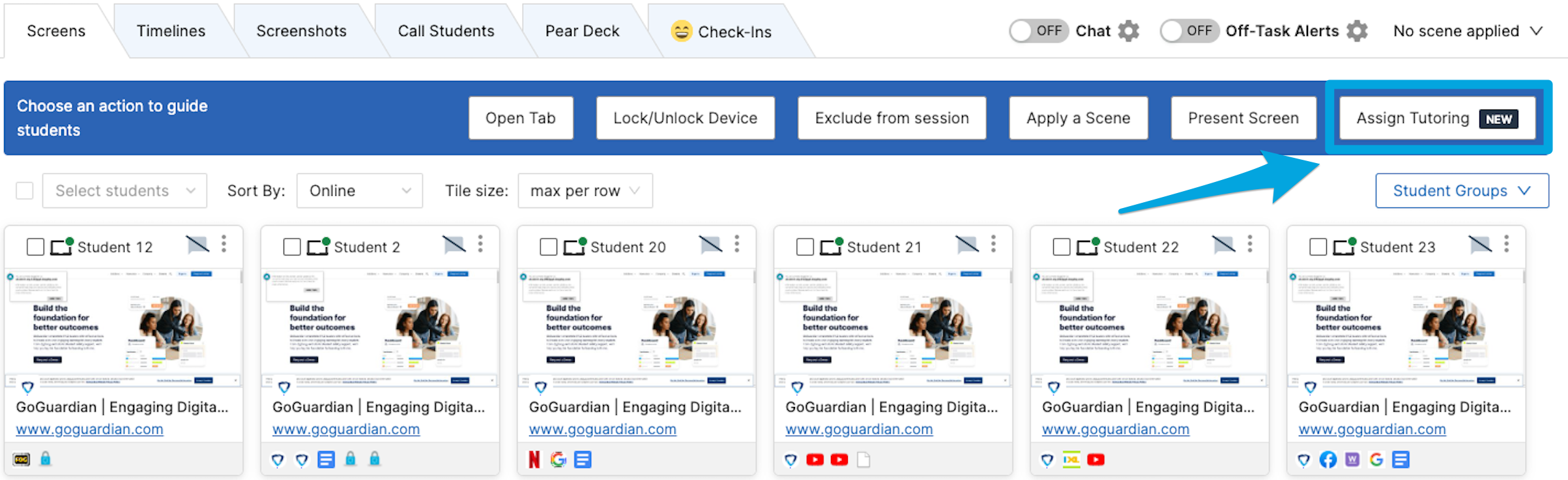This screenshot has width=1568, height=480.
Task: Toggle the Chat switch on
Action: (1038, 30)
